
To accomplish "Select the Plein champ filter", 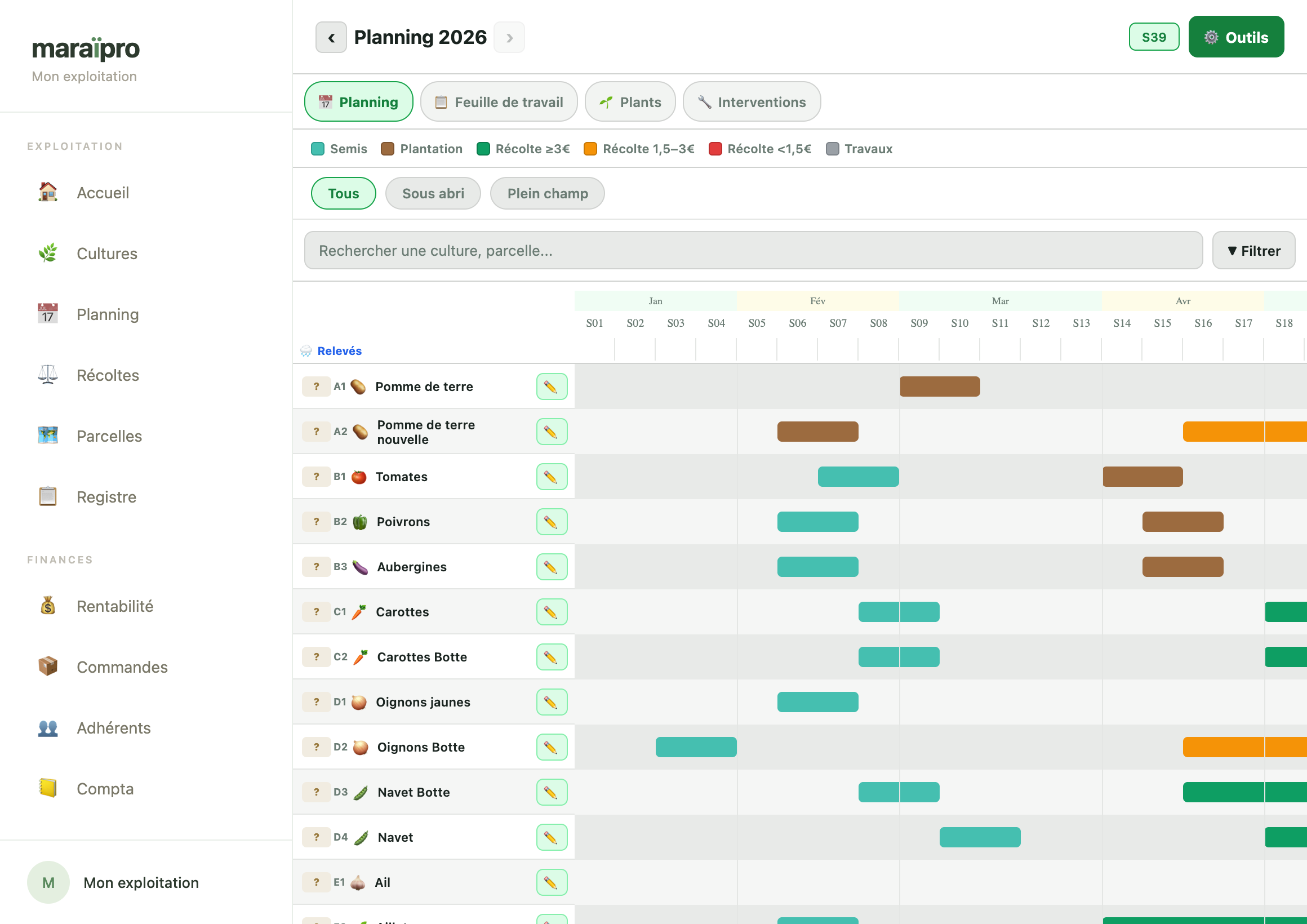I will pyautogui.click(x=547, y=194).
